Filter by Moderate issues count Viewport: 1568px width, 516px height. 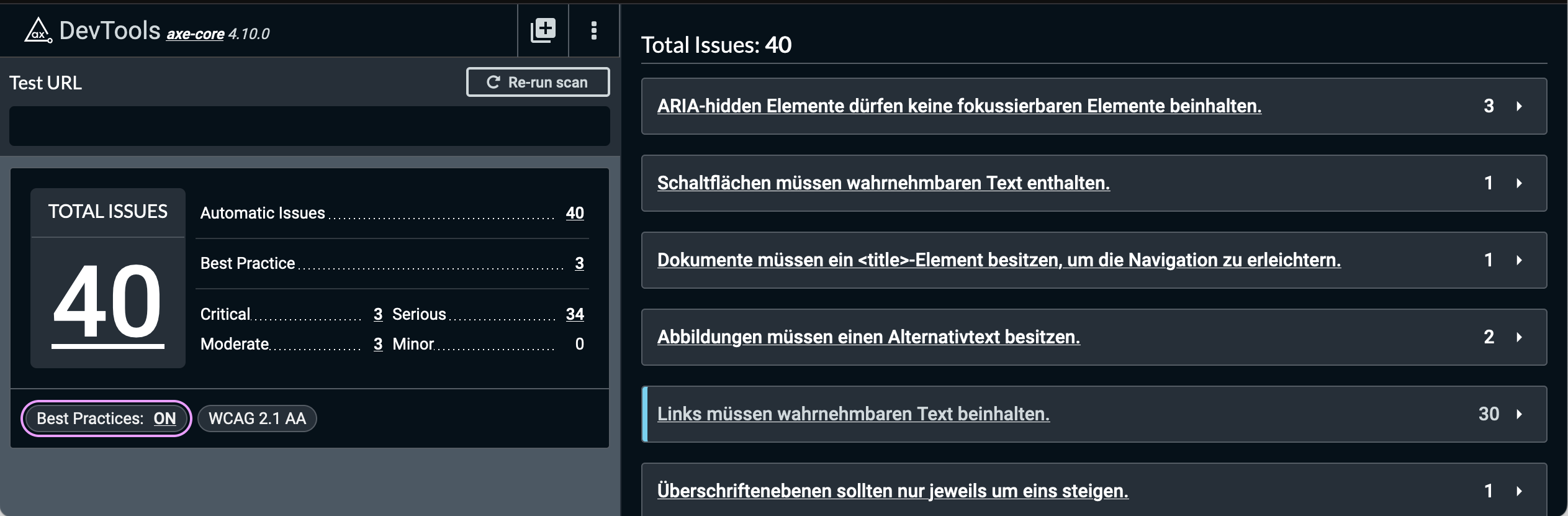click(x=378, y=344)
